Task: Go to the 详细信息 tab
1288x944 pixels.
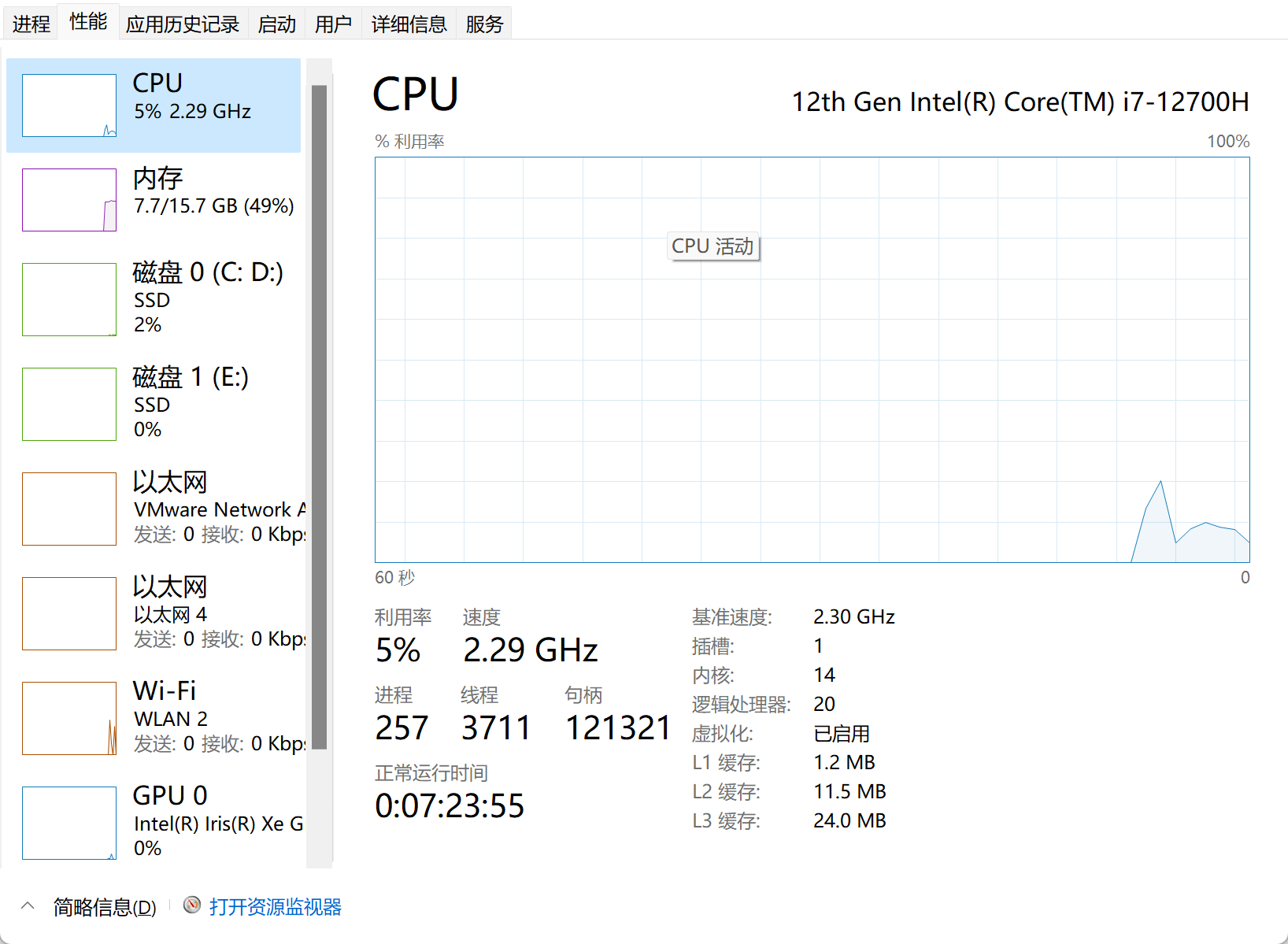Action: 409,24
